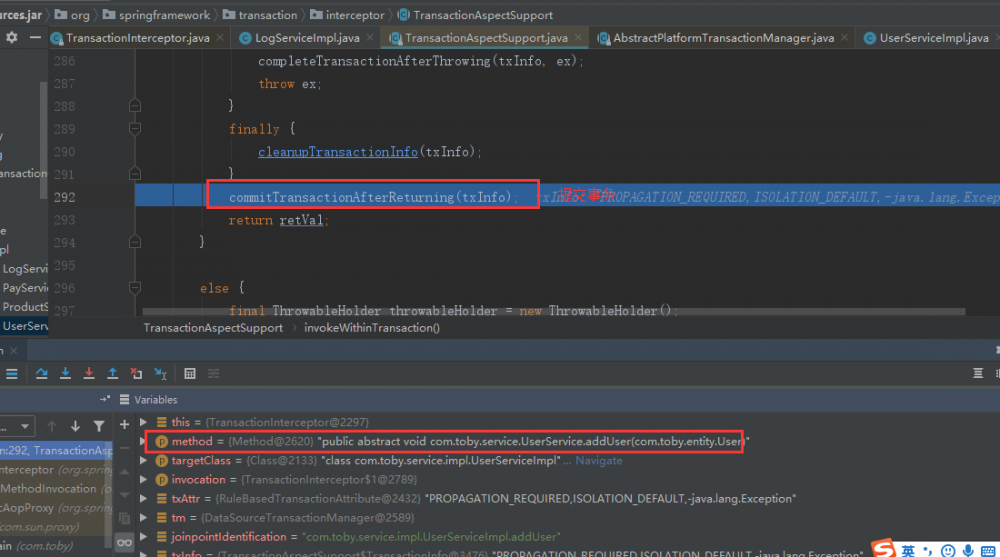The image size is (1000, 557).
Task: Collapse the code fold marker at line 294
Action: [135, 241]
